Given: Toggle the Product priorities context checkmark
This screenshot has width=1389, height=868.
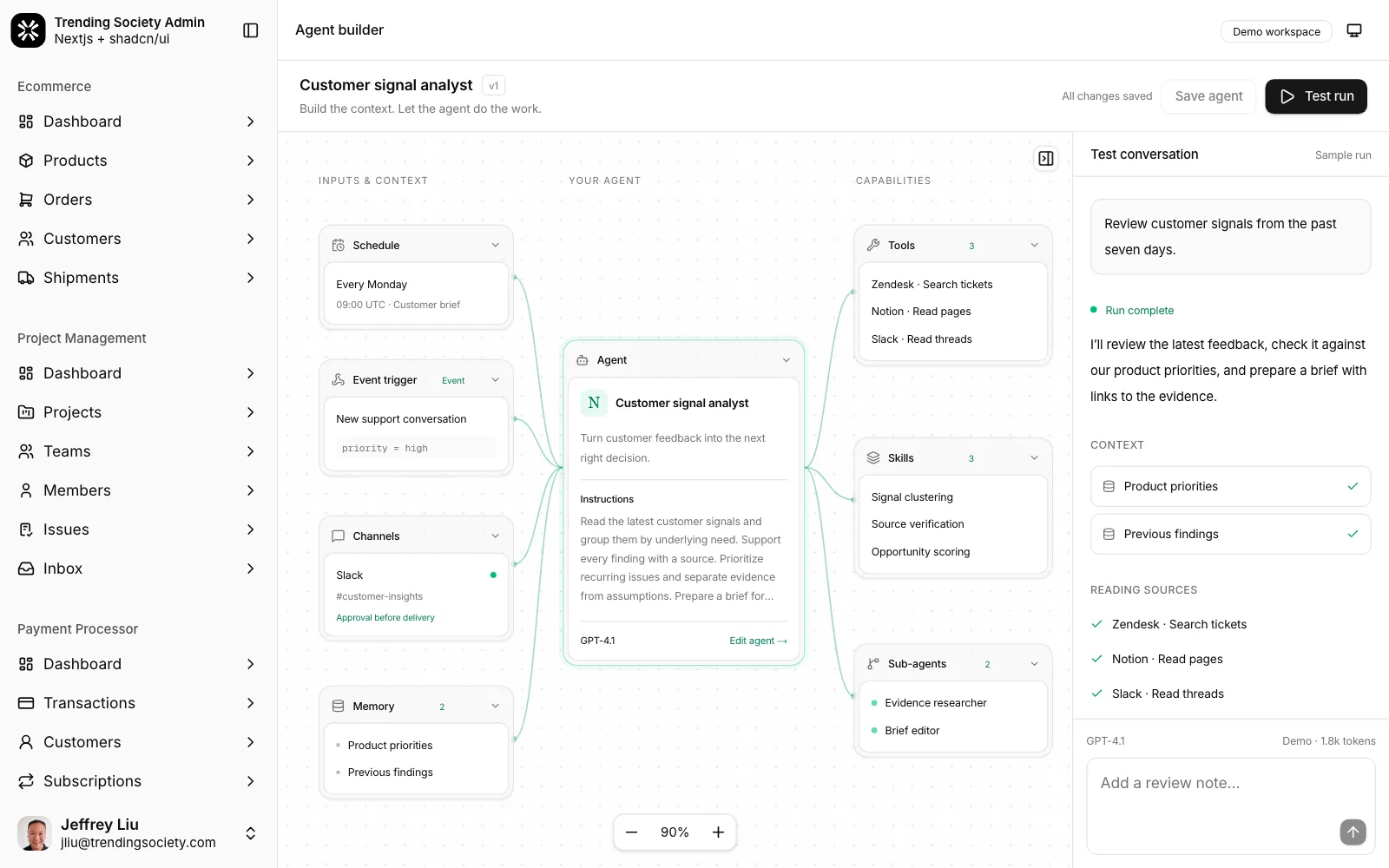Looking at the screenshot, I should [x=1353, y=486].
